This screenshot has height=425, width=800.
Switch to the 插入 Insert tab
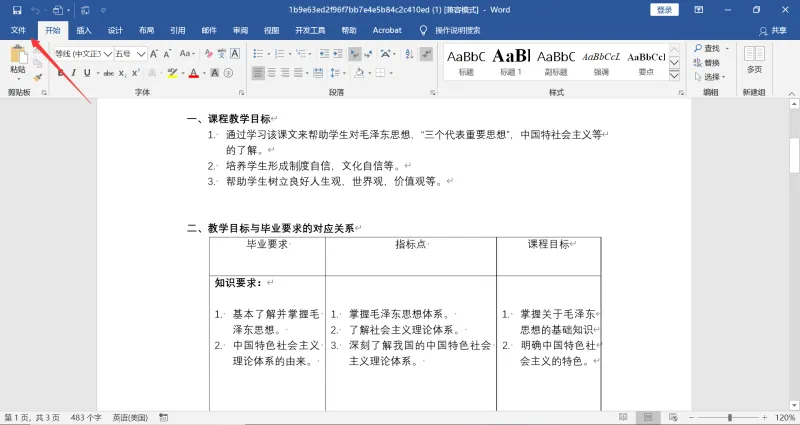[x=84, y=30]
